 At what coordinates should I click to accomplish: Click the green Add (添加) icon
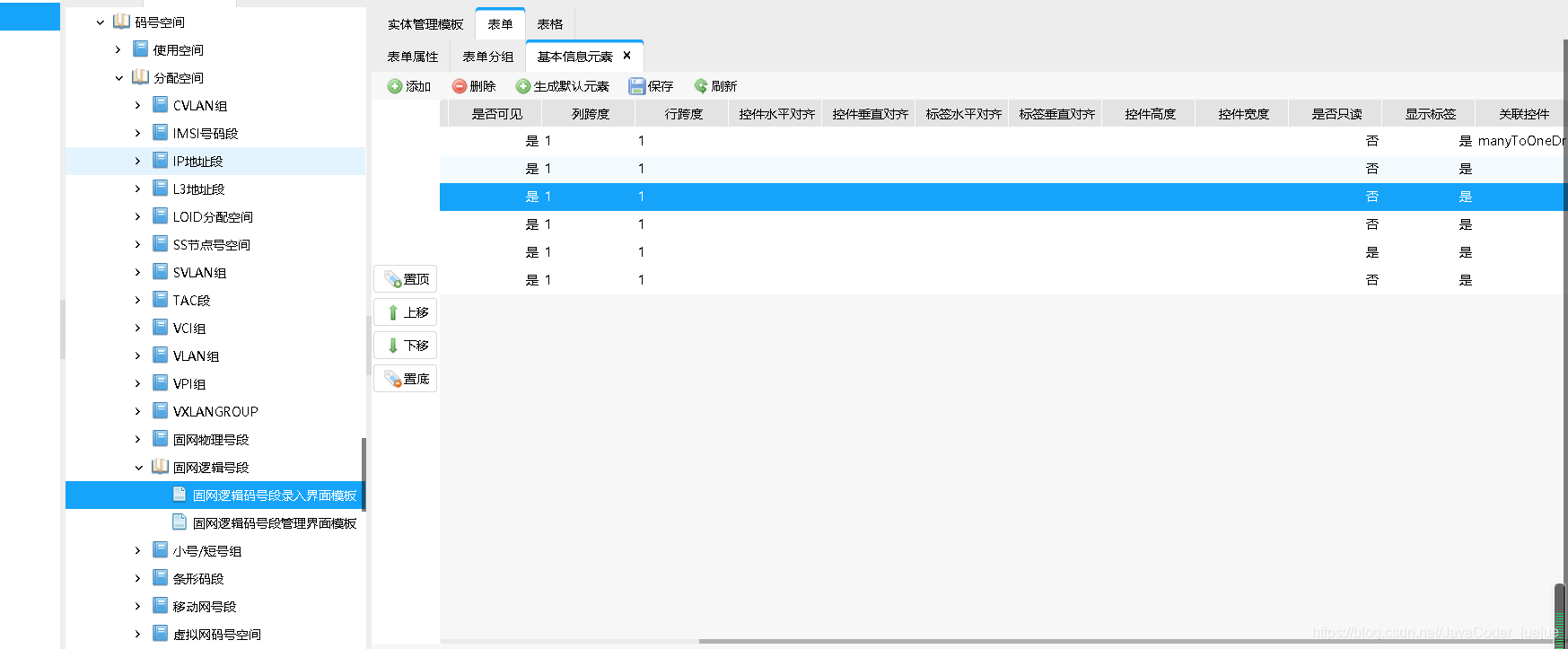point(395,86)
